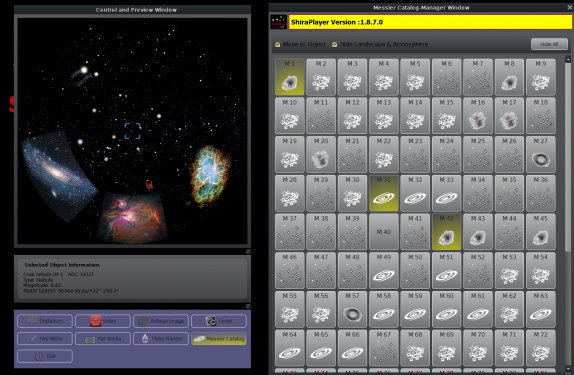Image resolution: width=574 pixels, height=375 pixels.
Task: Click the Exit button
Action: coord(45,356)
